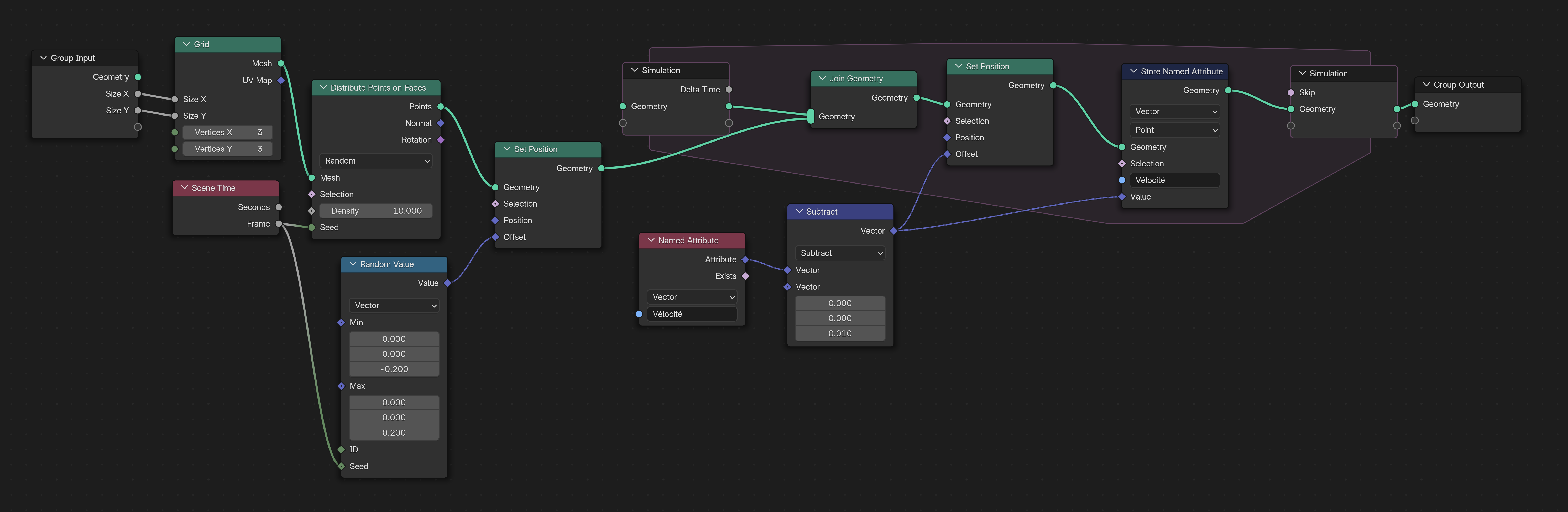Collapse the Subtract node

tap(799, 212)
